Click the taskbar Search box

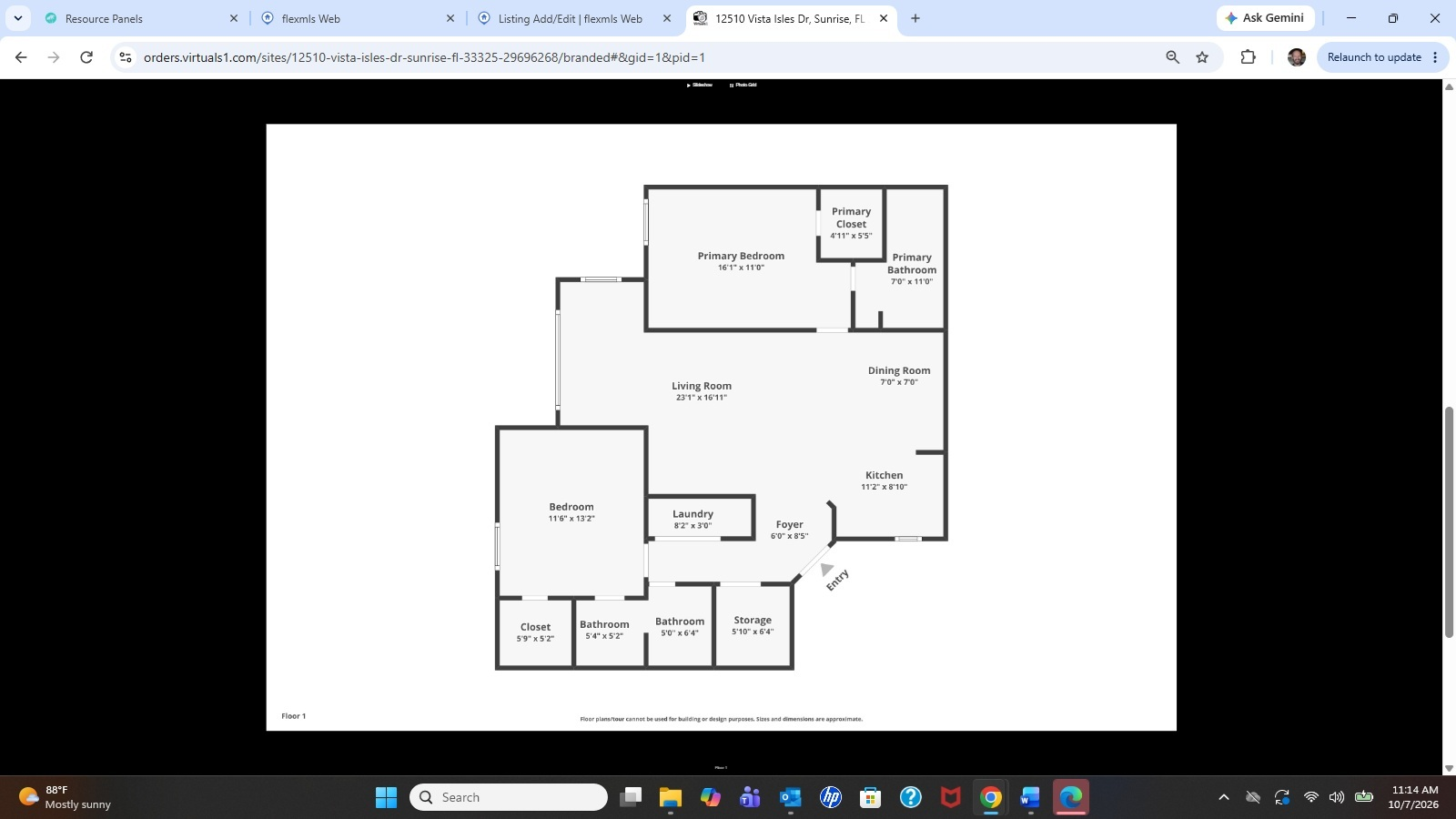point(509,797)
